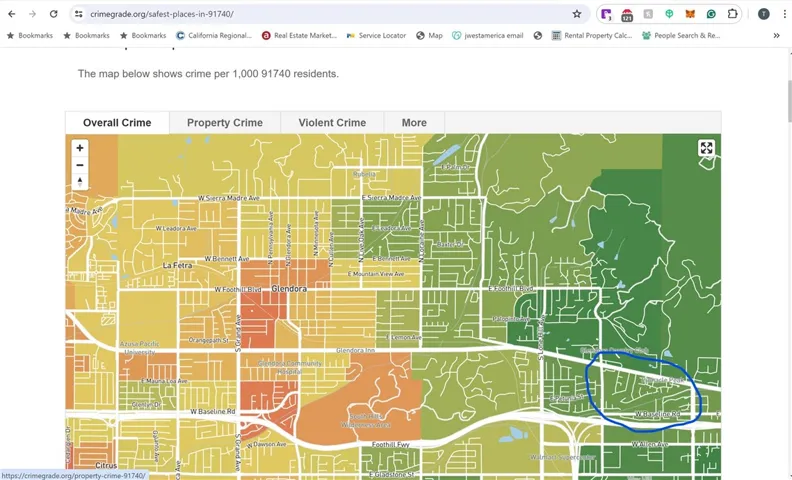Toggle fullscreen map view
Viewport: 792px width, 480px height.
706,148
